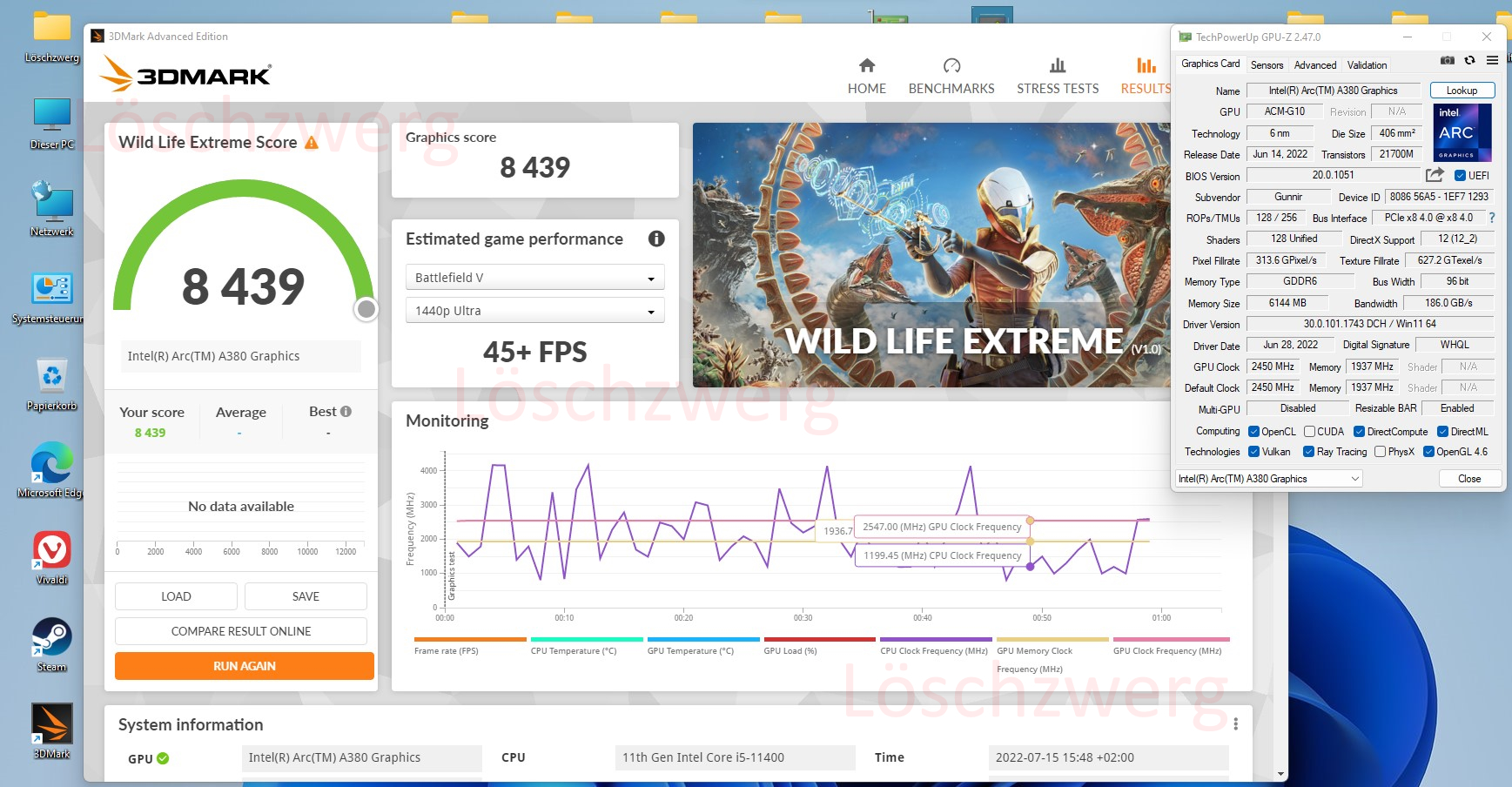Switch to GPU-Z Validation tab
This screenshot has height=787, width=1512.
(1367, 65)
